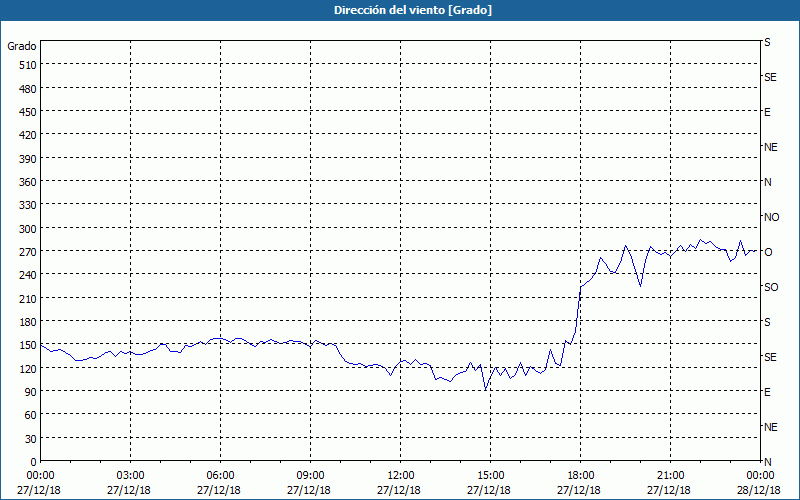The image size is (800, 500).
Task: Click the "NO" compass label on right axis
Action: (x=771, y=217)
